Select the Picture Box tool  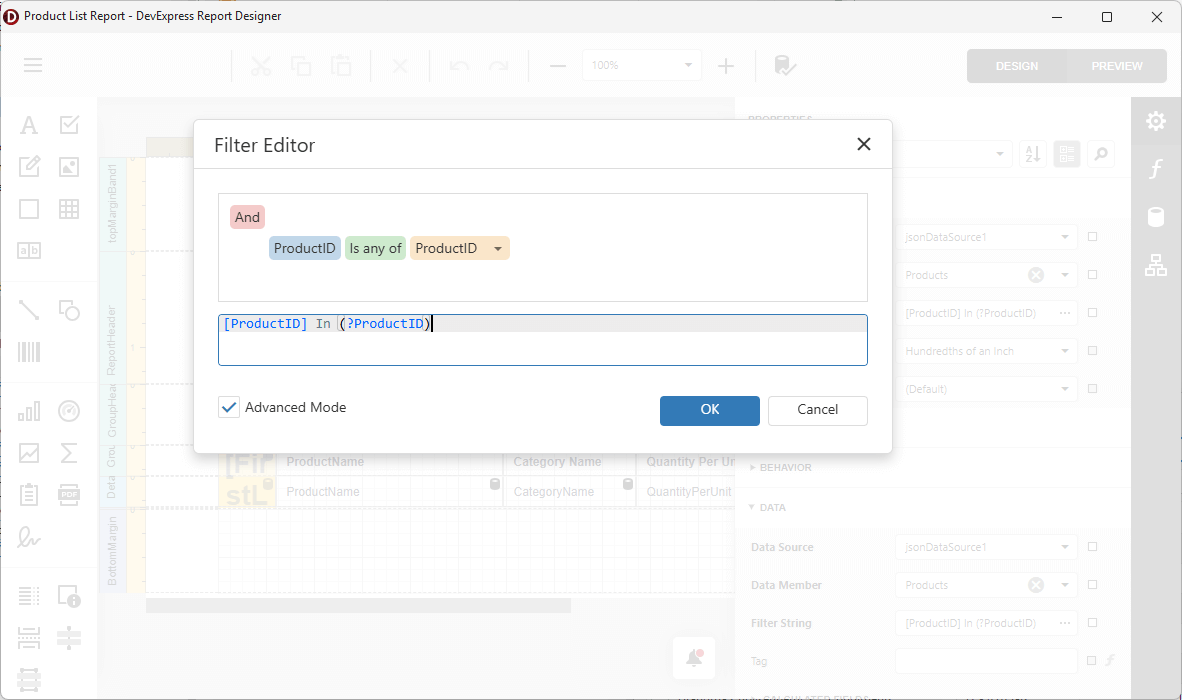(68, 166)
